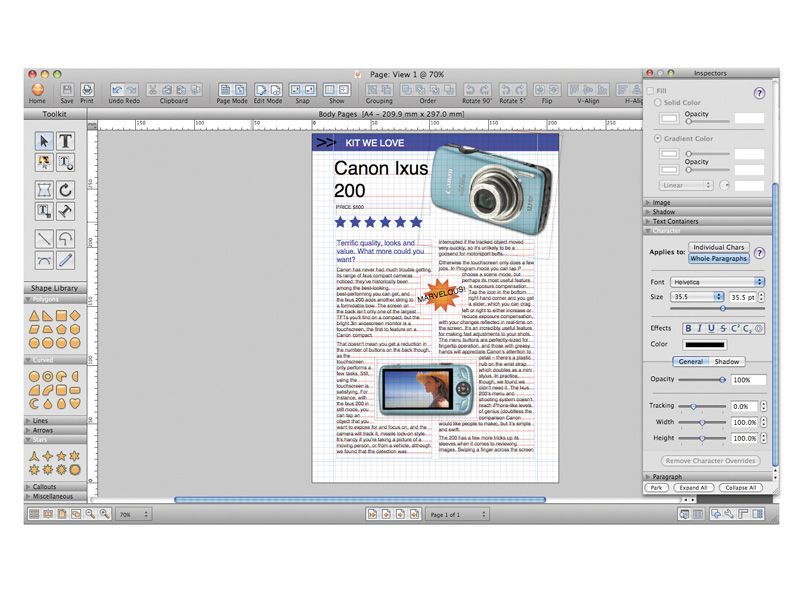
Task: Select the Text tool in Toolkit
Action: click(x=65, y=141)
